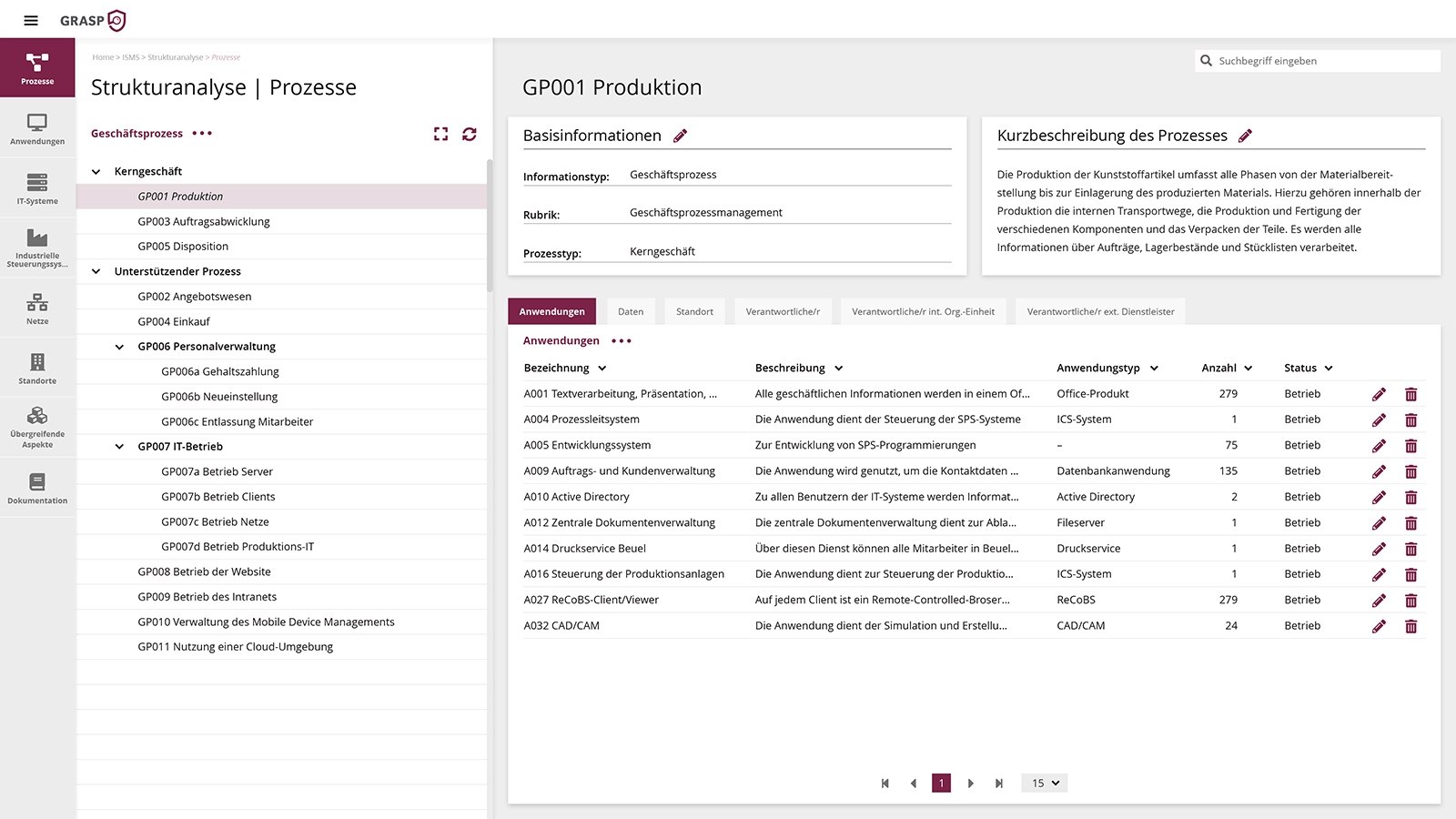Go to IT-Systeme section

pyautogui.click(x=37, y=188)
